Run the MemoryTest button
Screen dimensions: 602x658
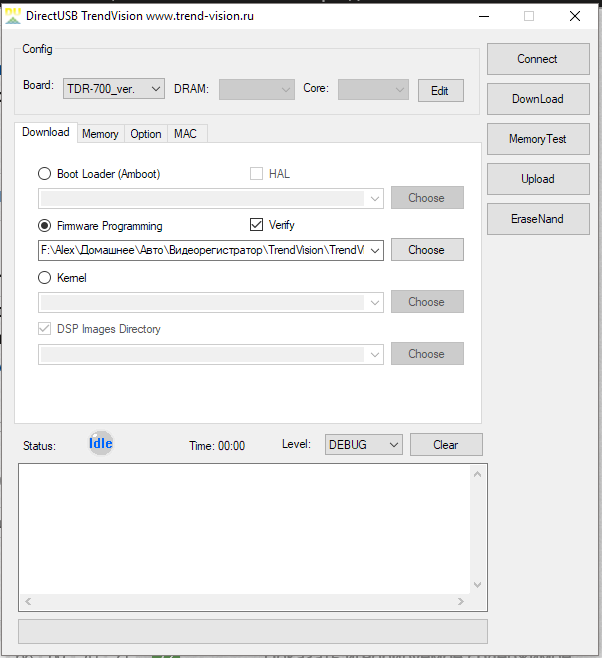click(x=537, y=139)
